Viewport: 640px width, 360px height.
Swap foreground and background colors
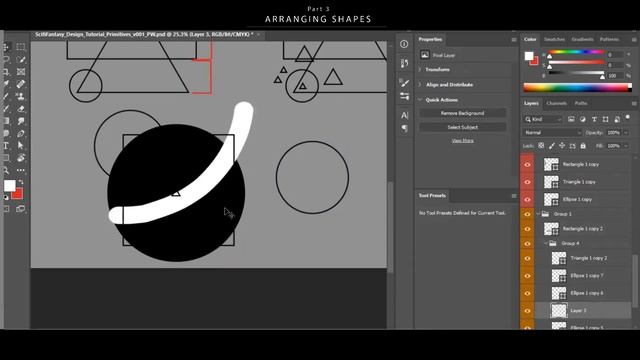coord(20,182)
